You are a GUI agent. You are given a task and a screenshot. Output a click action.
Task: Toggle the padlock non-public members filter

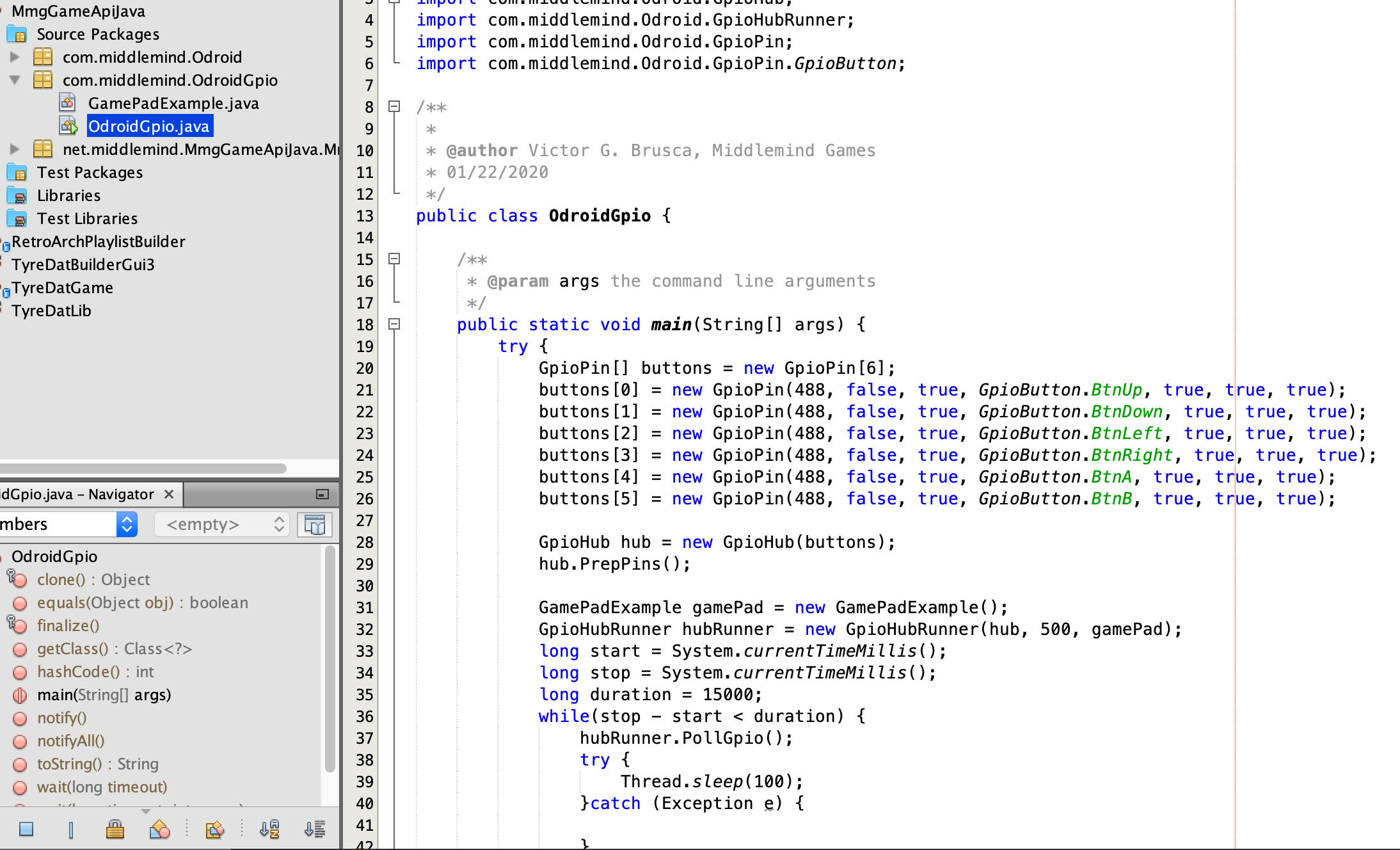click(x=115, y=830)
